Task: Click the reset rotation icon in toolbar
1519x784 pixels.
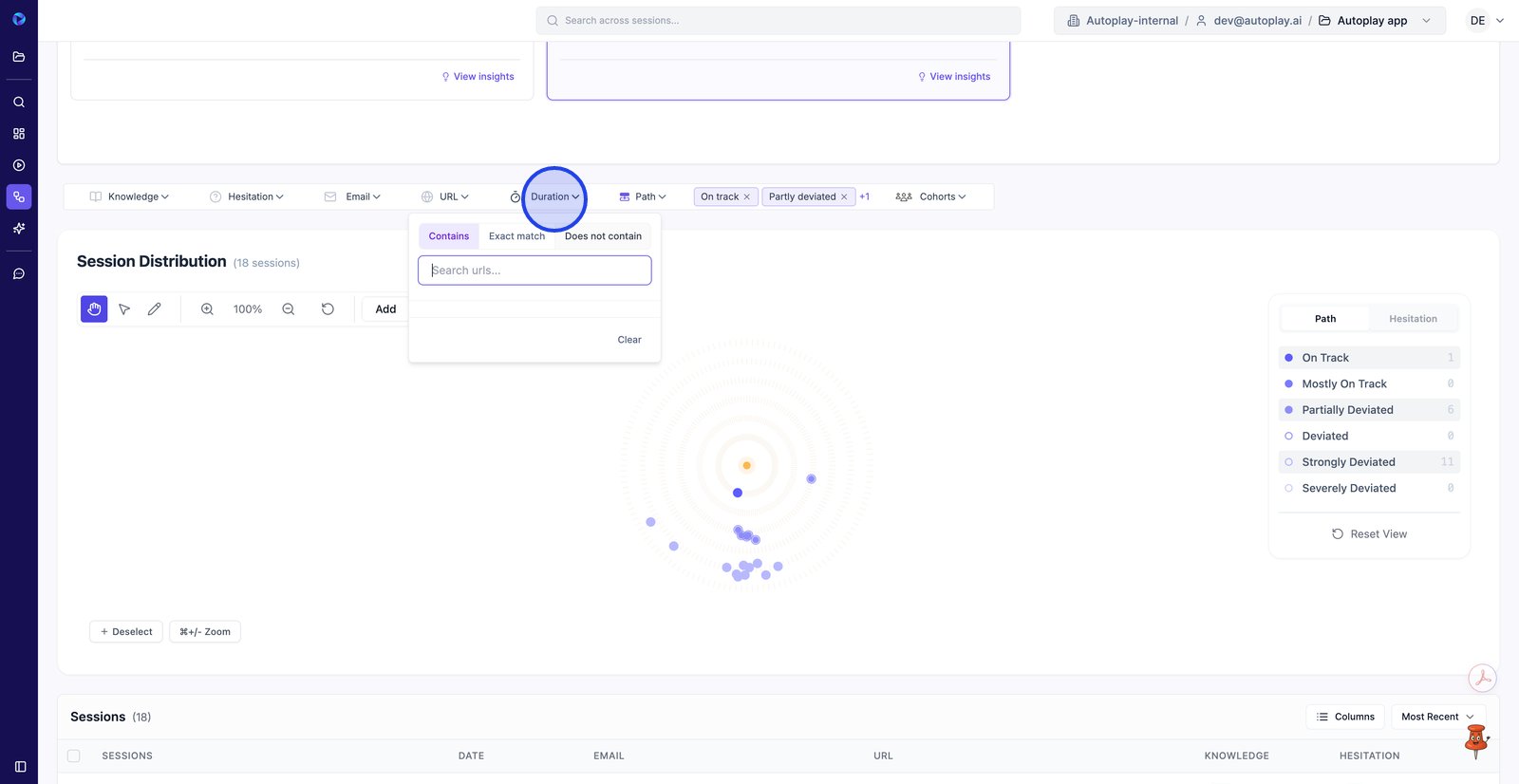Action: tap(328, 309)
